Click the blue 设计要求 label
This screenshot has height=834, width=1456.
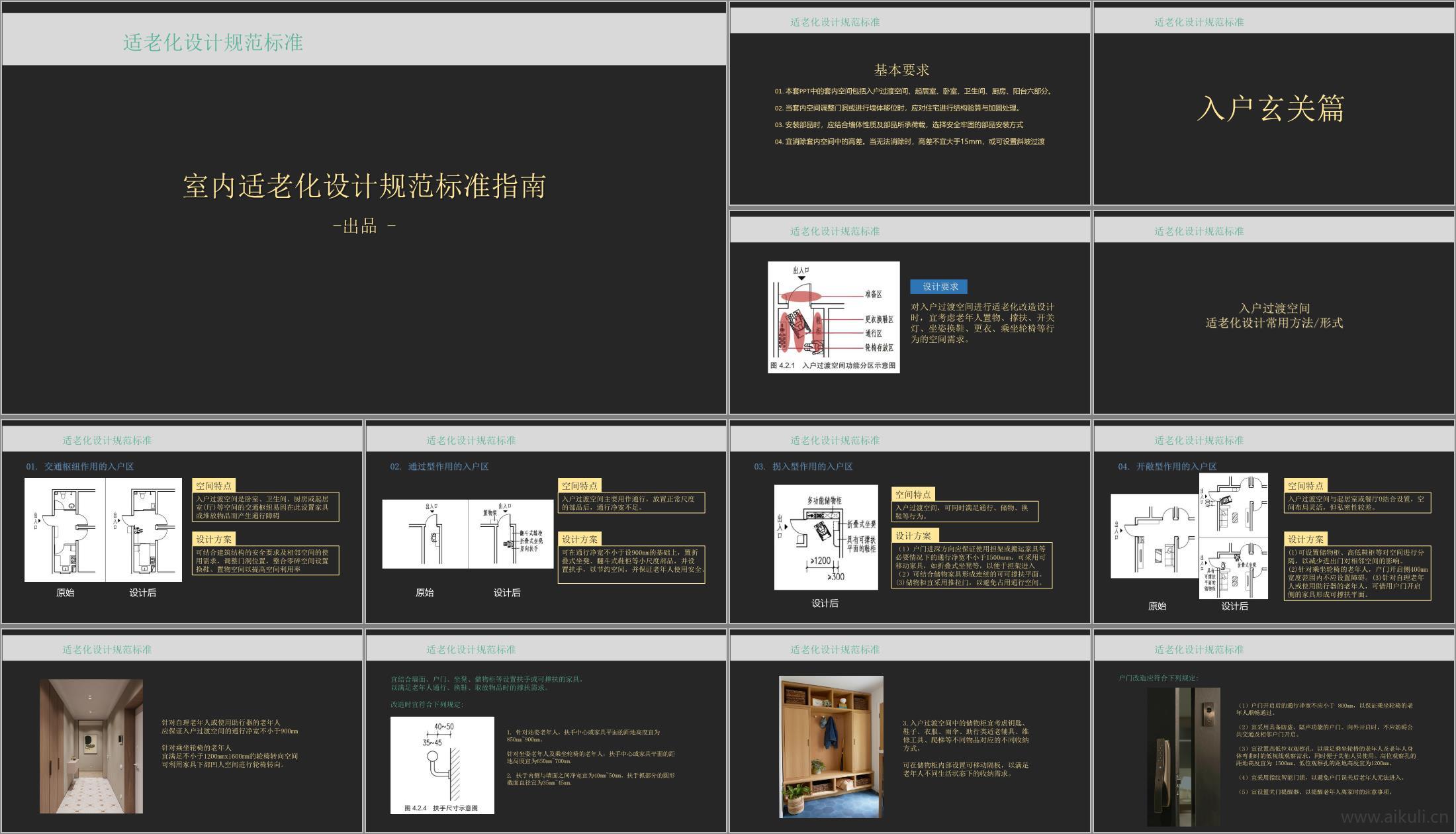939,287
